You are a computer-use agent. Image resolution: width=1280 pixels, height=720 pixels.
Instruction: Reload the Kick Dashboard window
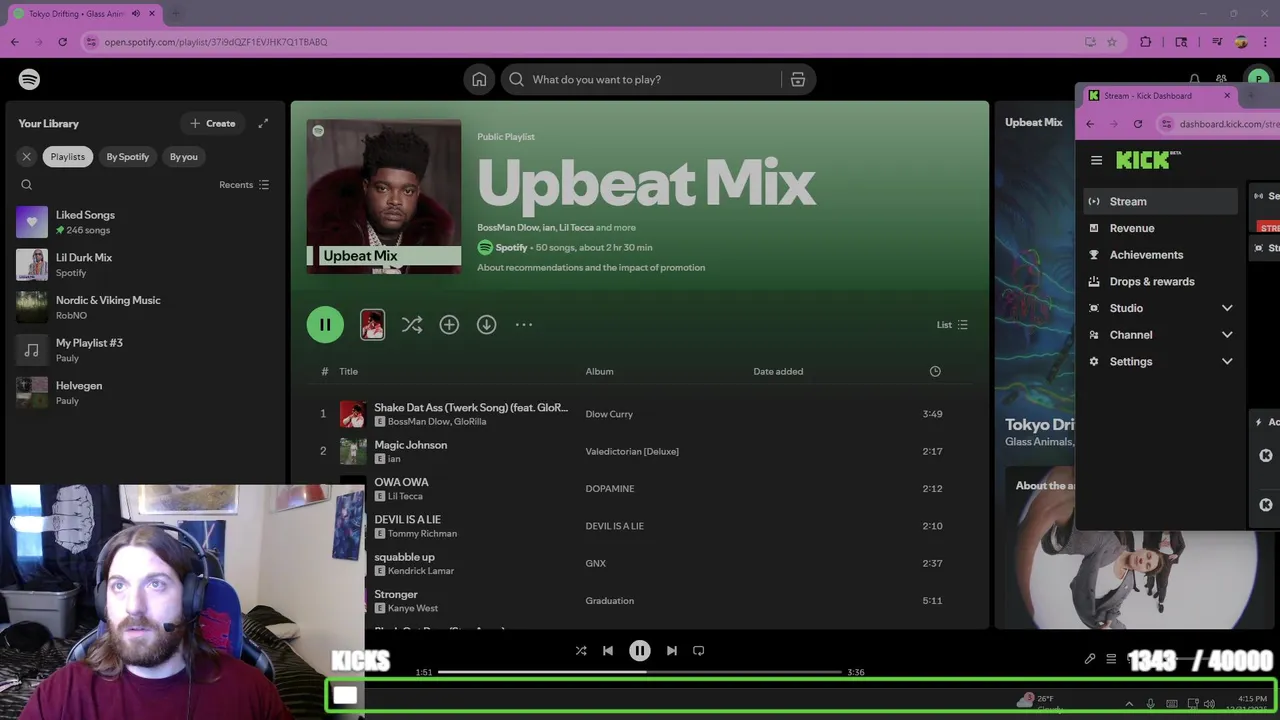1138,124
